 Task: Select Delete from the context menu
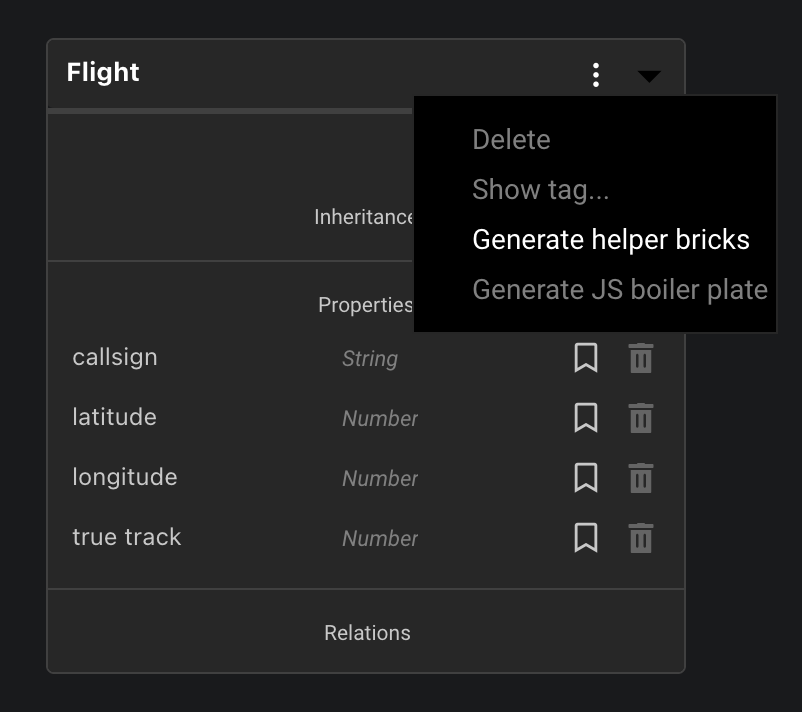click(x=511, y=140)
